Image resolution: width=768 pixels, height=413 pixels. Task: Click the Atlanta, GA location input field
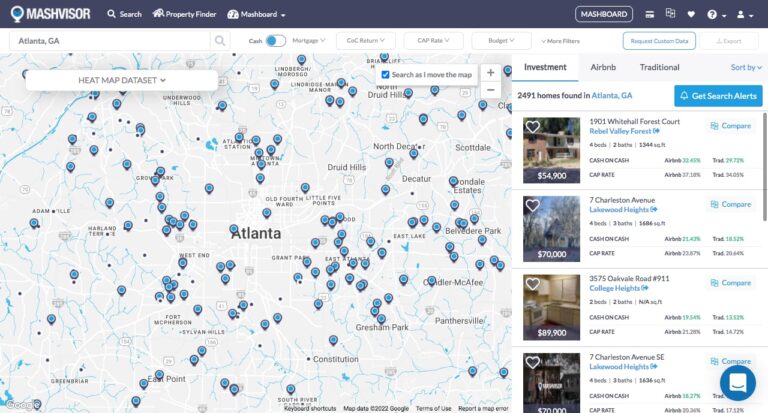coord(110,41)
